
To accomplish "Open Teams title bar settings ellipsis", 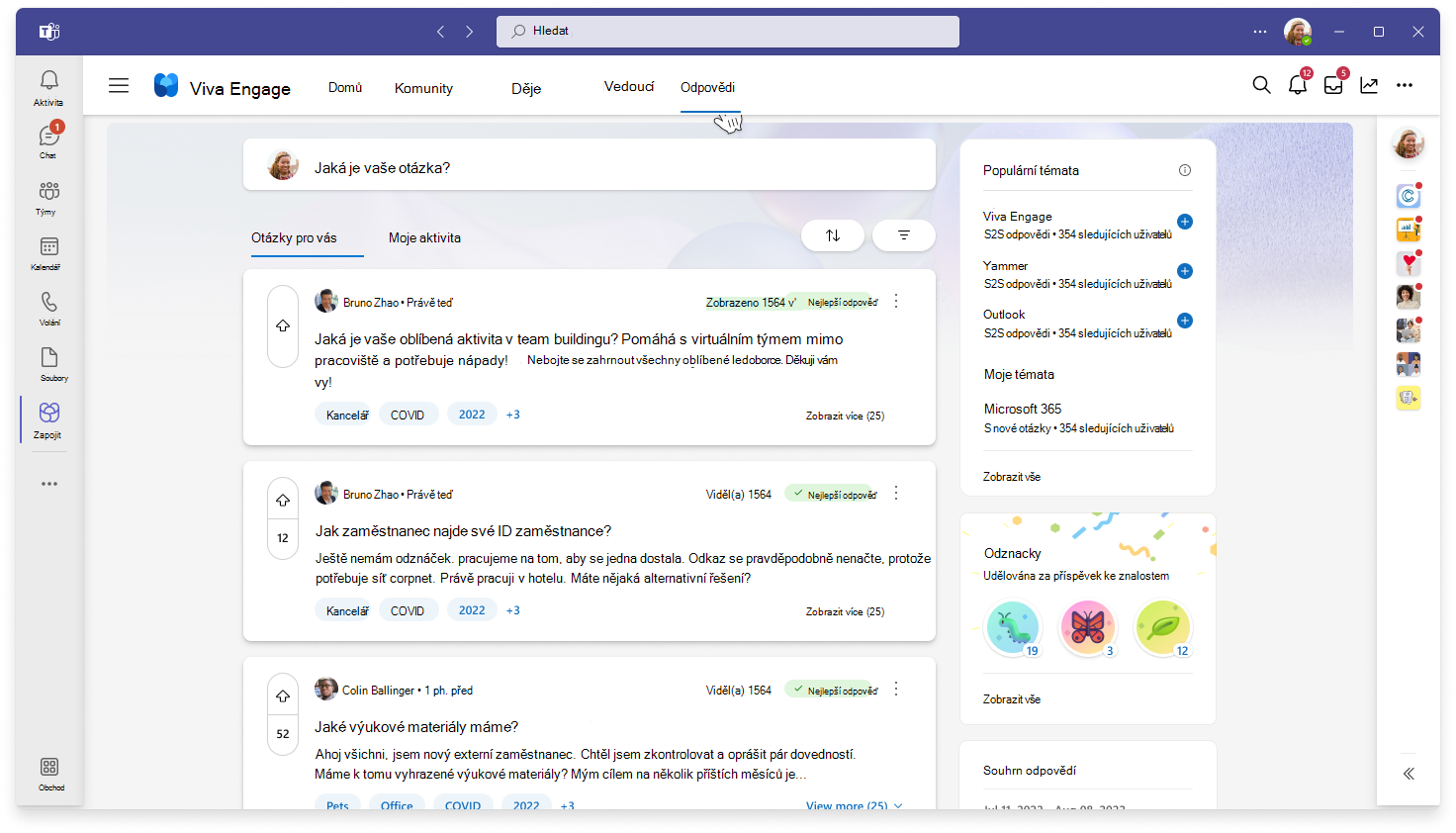I will [x=1259, y=32].
